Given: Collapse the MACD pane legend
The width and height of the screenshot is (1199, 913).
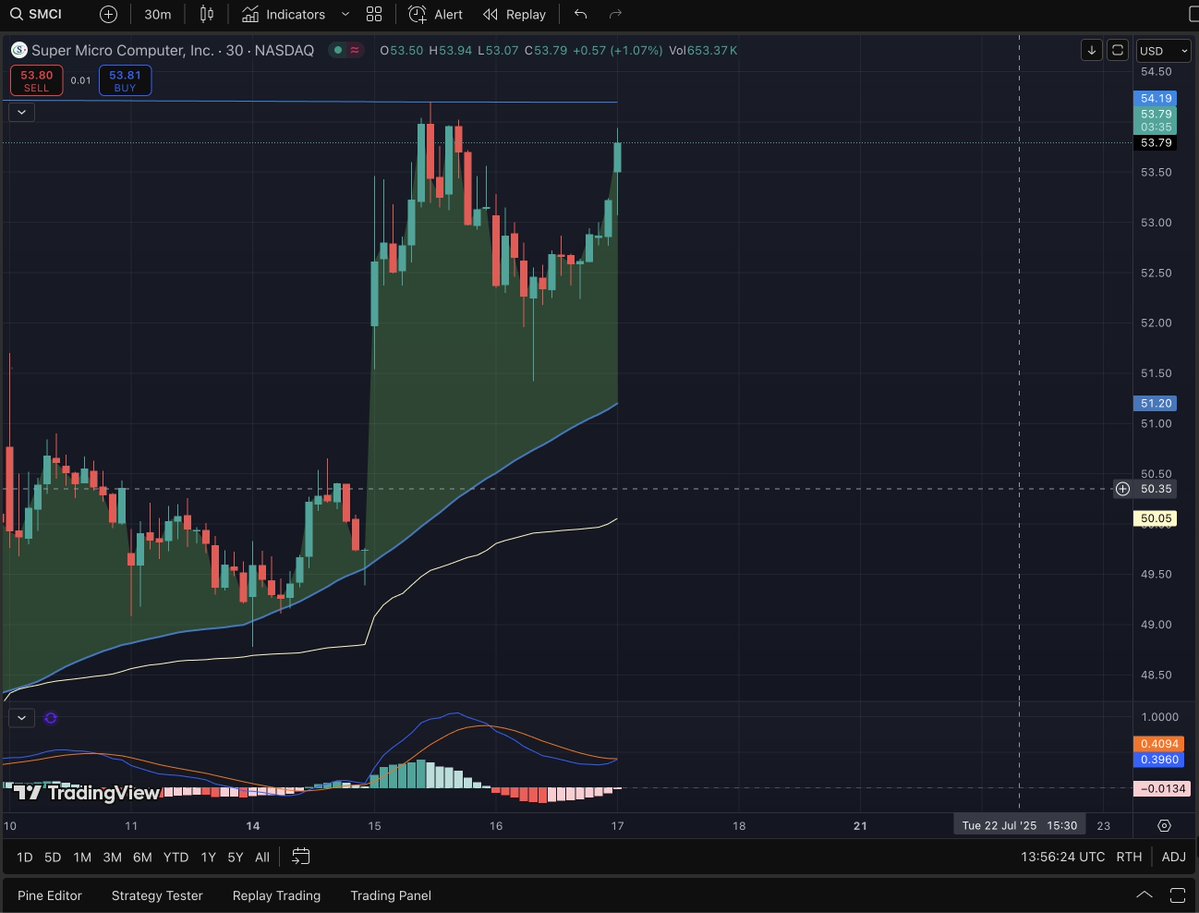Looking at the screenshot, I should point(21,718).
